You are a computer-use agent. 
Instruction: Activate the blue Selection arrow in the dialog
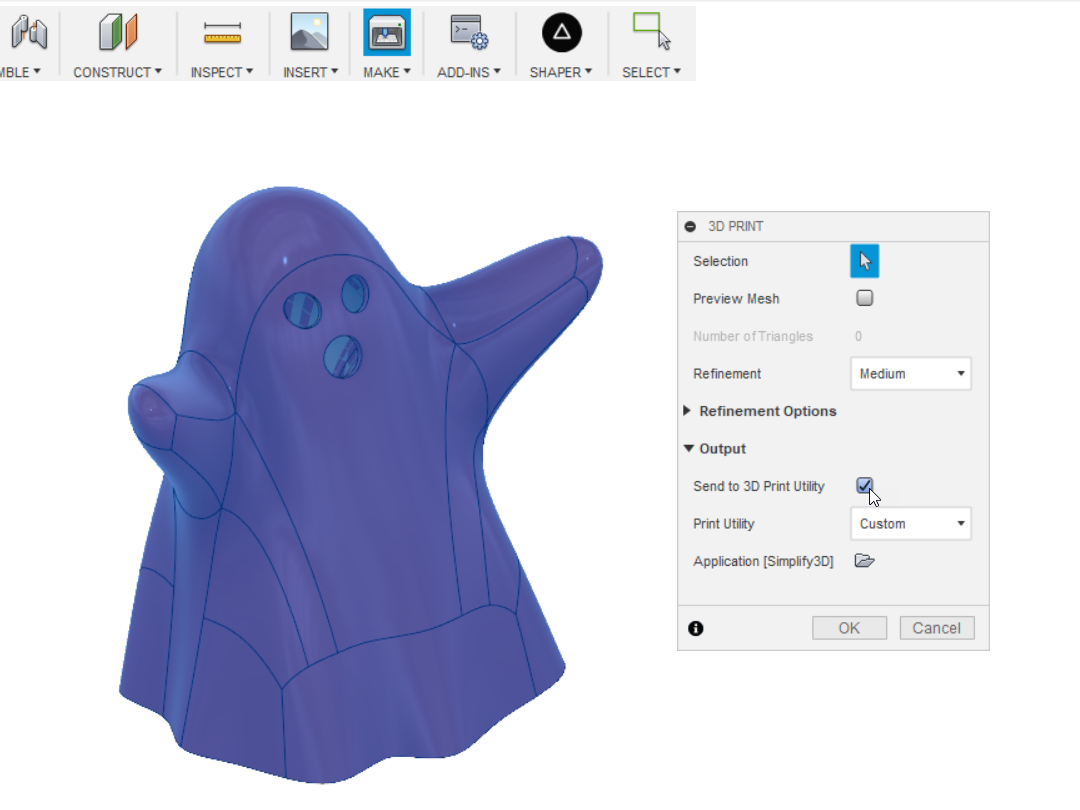click(x=864, y=261)
